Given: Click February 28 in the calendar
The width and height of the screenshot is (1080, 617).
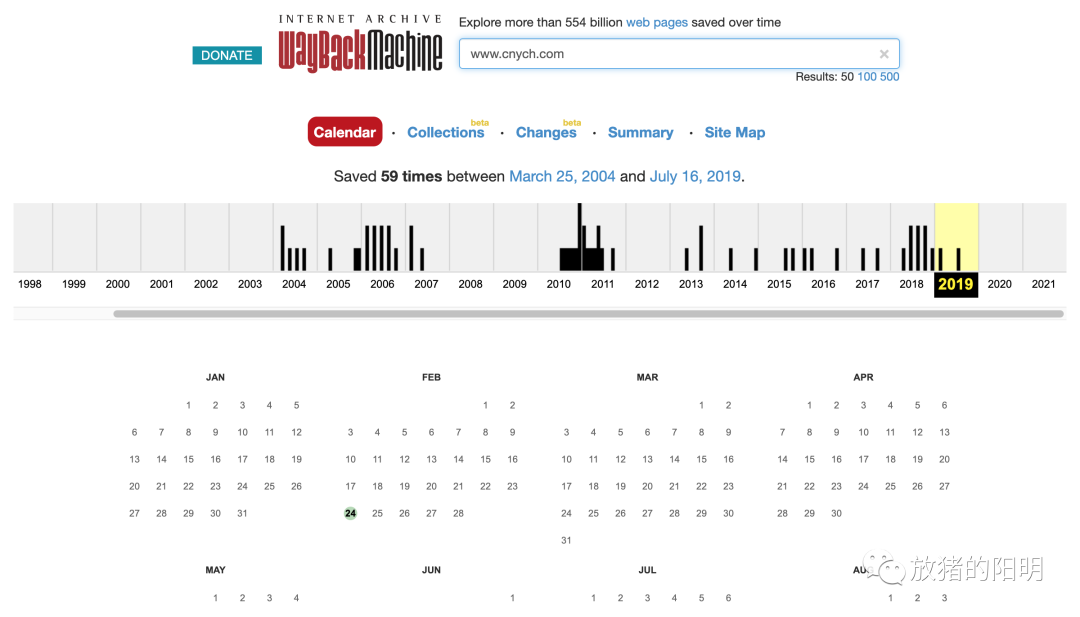Looking at the screenshot, I should point(458,513).
